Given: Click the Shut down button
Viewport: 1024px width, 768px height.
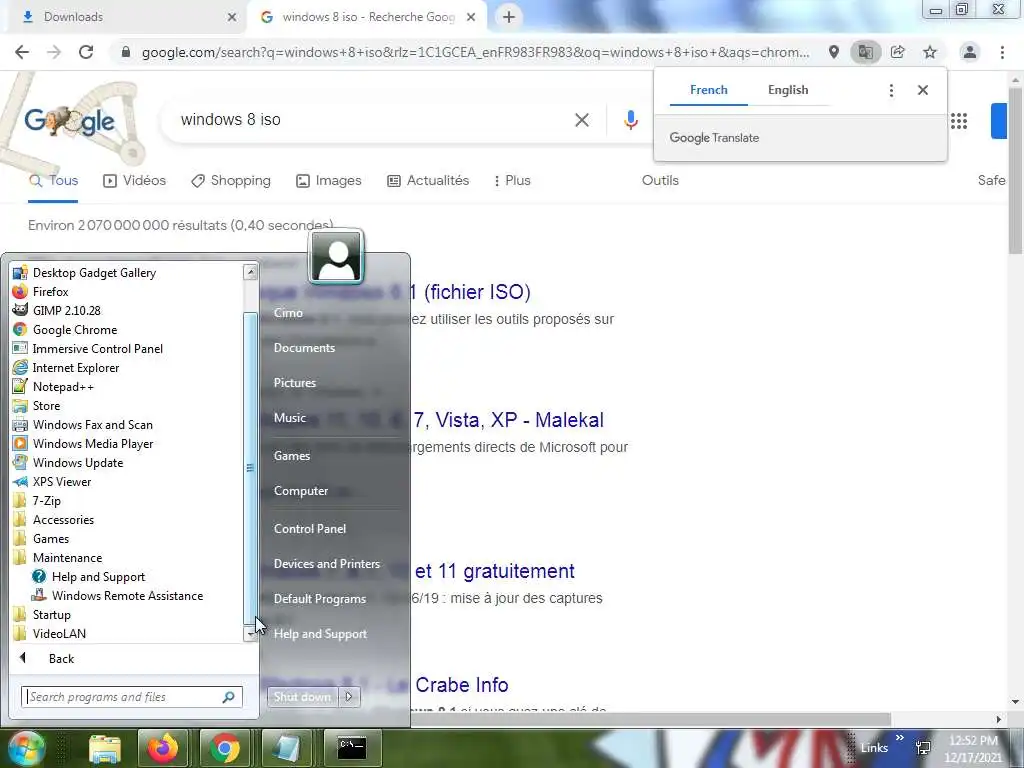Looking at the screenshot, I should (x=302, y=697).
